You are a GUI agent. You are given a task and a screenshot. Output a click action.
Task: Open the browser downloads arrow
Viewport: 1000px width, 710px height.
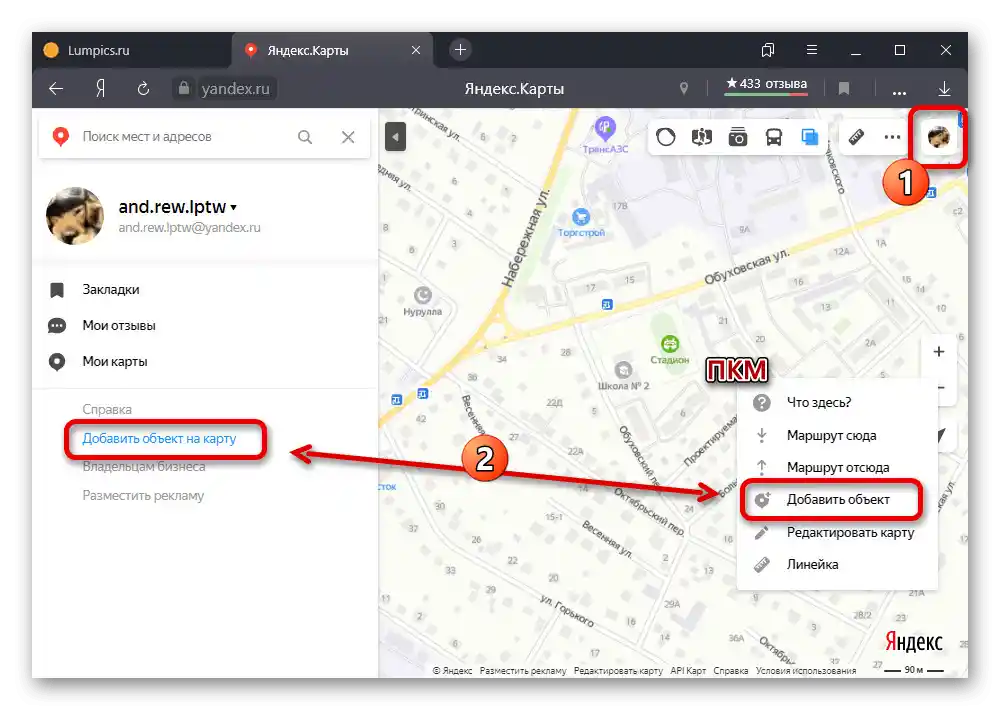click(945, 89)
